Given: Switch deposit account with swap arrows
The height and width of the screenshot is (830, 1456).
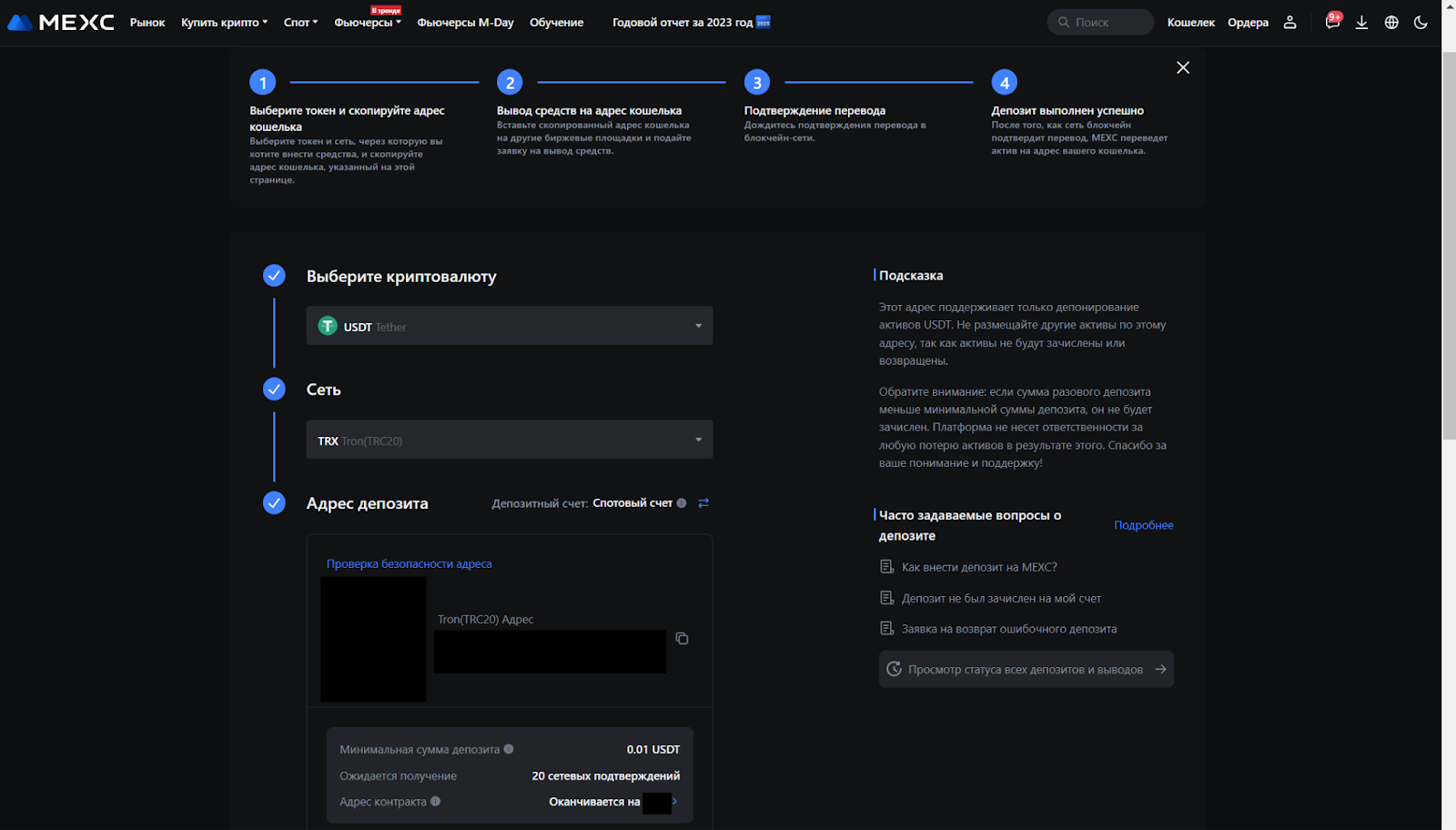Looking at the screenshot, I should (x=703, y=502).
